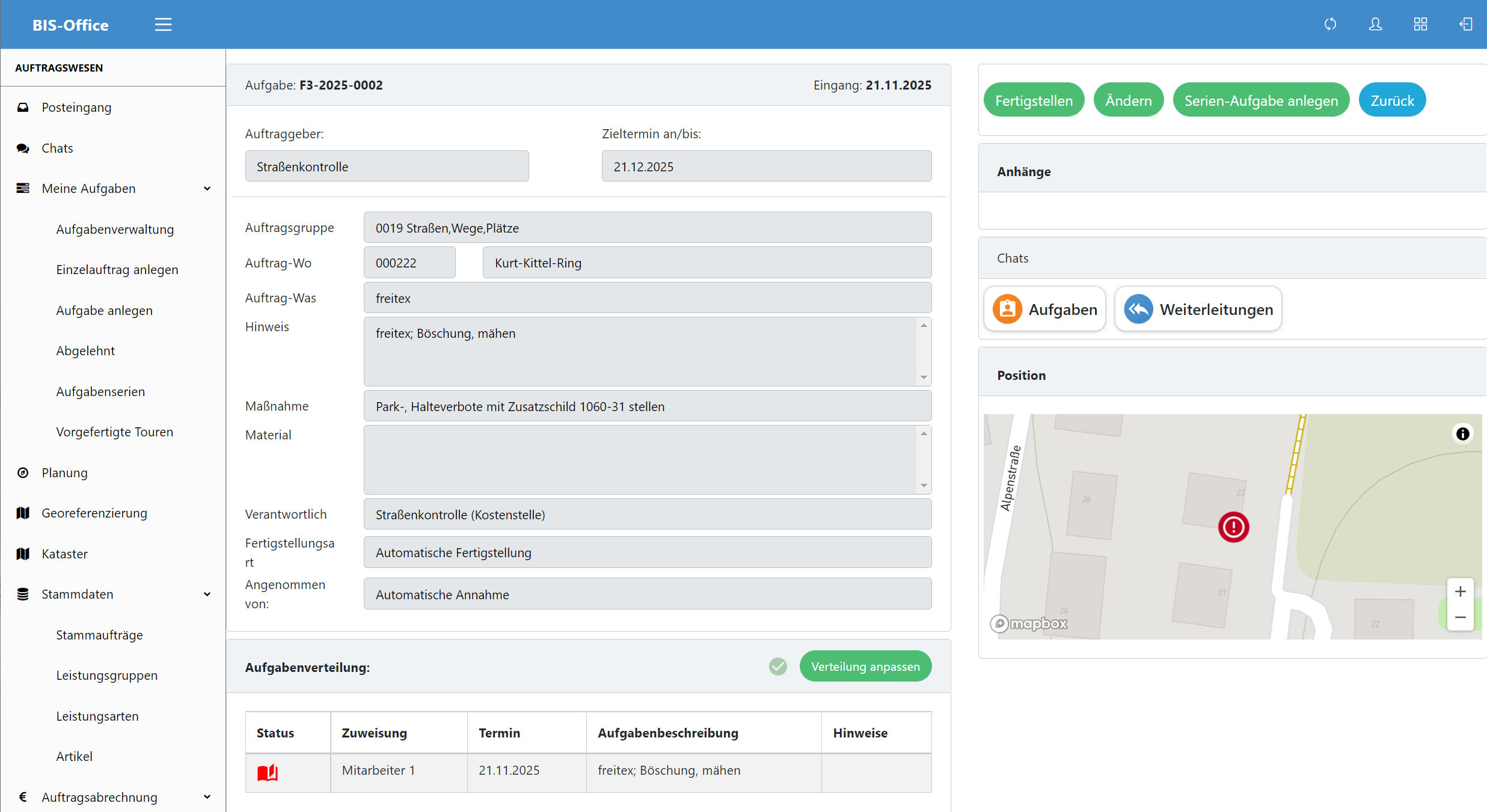This screenshot has width=1487, height=812.
Task: Click the Ändern button
Action: [1129, 100]
